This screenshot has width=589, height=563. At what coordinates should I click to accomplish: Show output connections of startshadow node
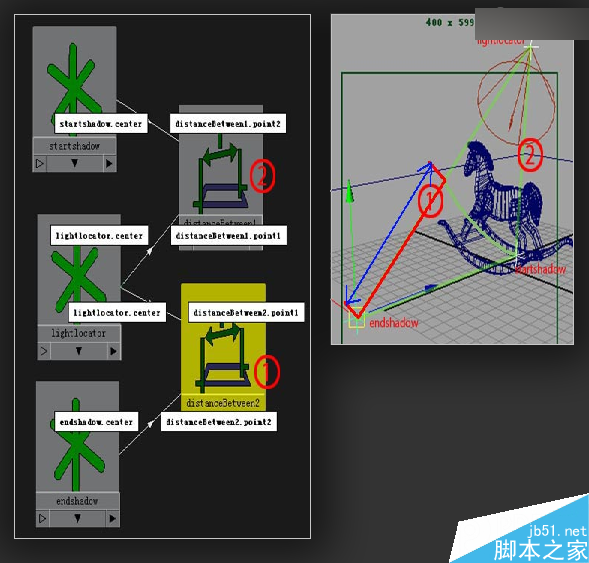[109, 164]
